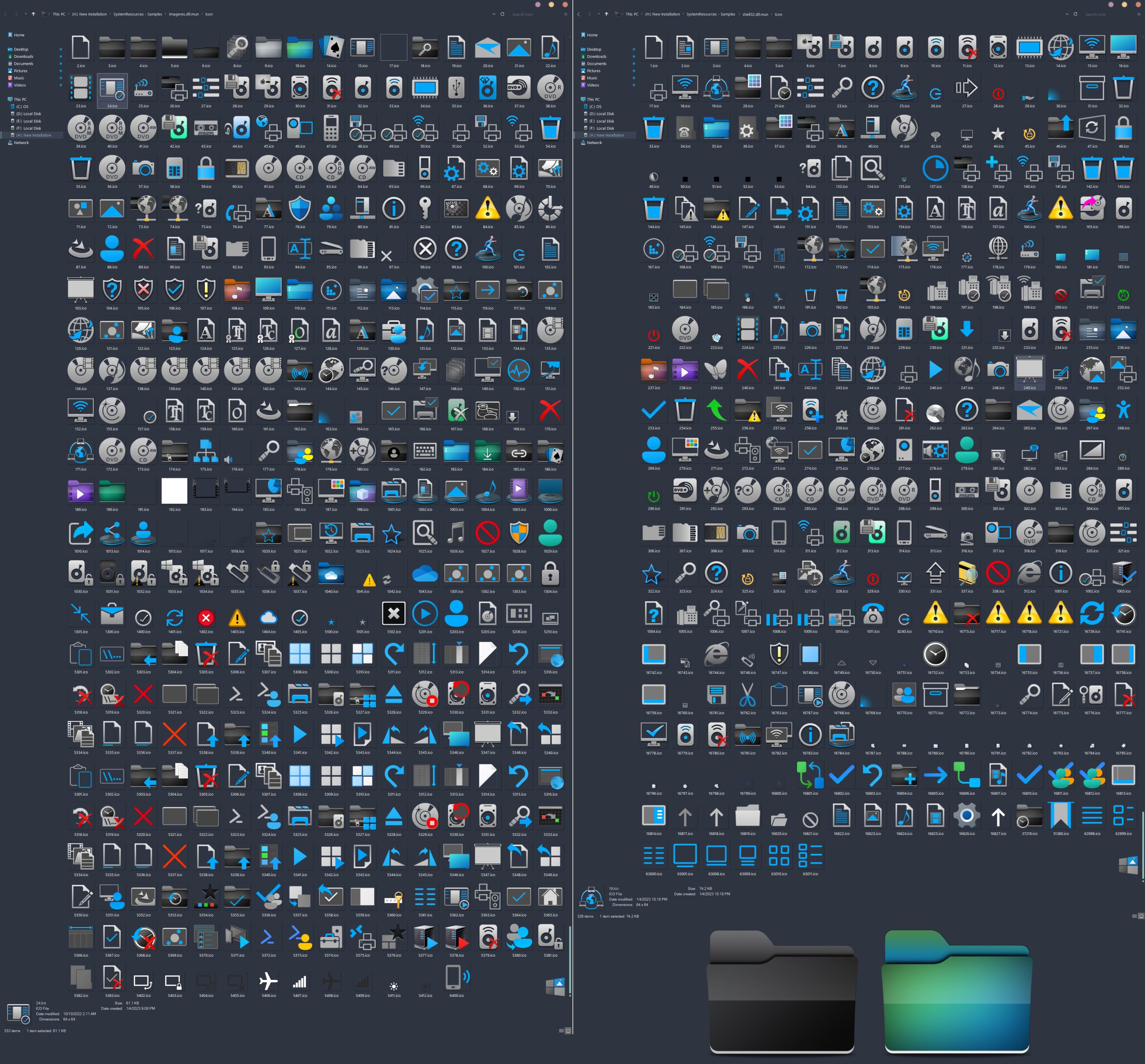
Task: Select the recycle bin icon 54.ico
Action: 551,128
